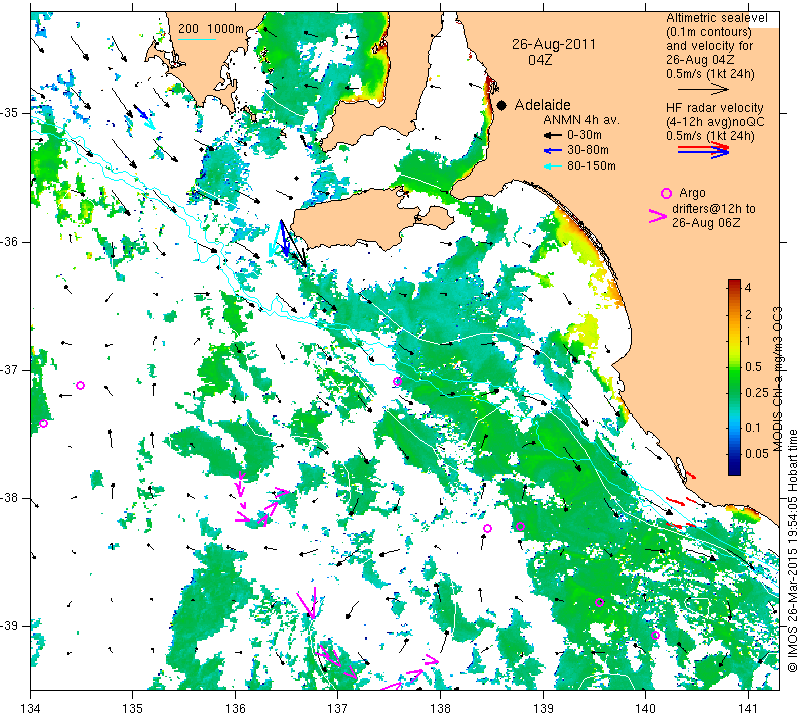Click the green 0.5 band of the colorbar

pyautogui.click(x=734, y=366)
